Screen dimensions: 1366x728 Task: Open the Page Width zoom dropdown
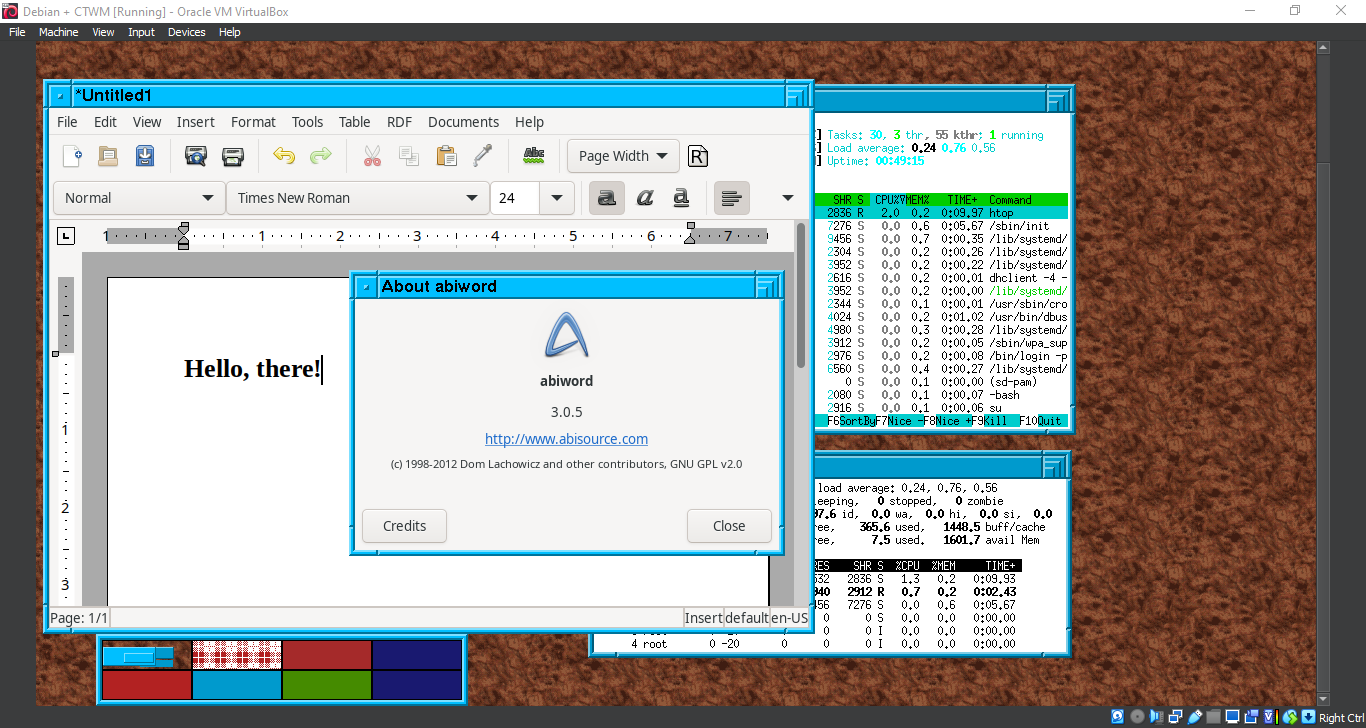click(622, 156)
